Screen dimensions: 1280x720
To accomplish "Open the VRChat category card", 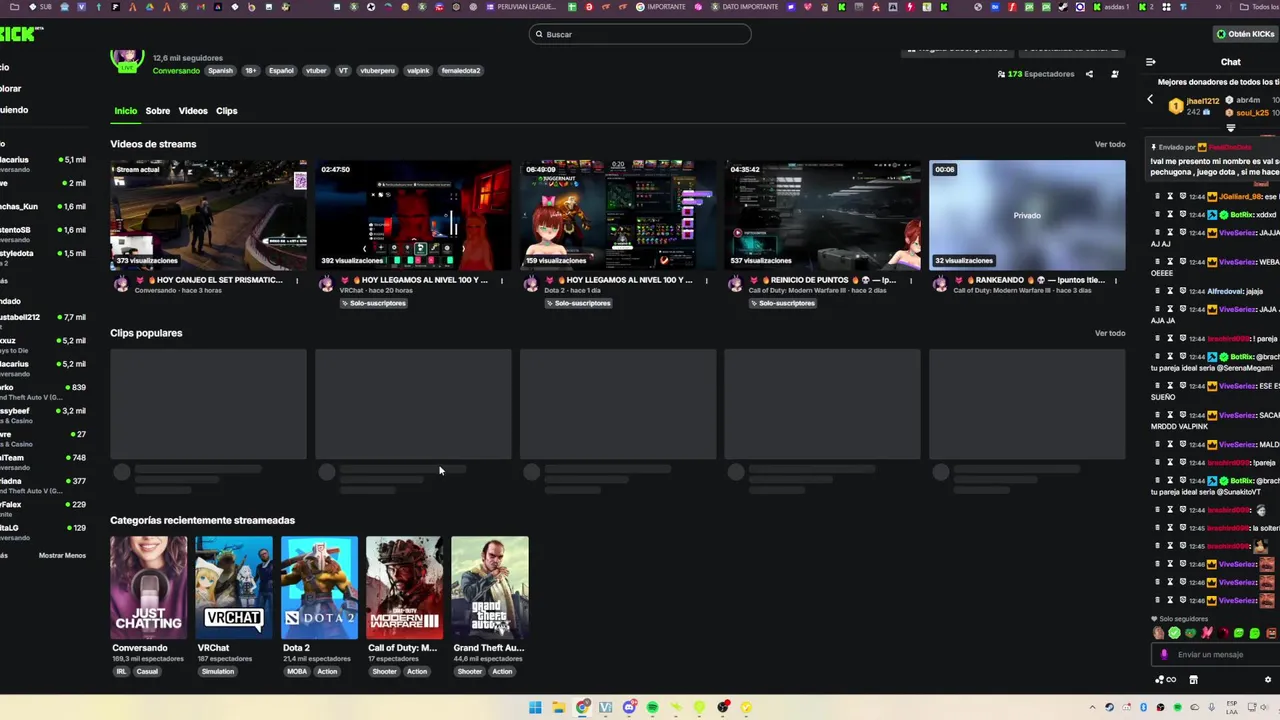I will pyautogui.click(x=234, y=588).
